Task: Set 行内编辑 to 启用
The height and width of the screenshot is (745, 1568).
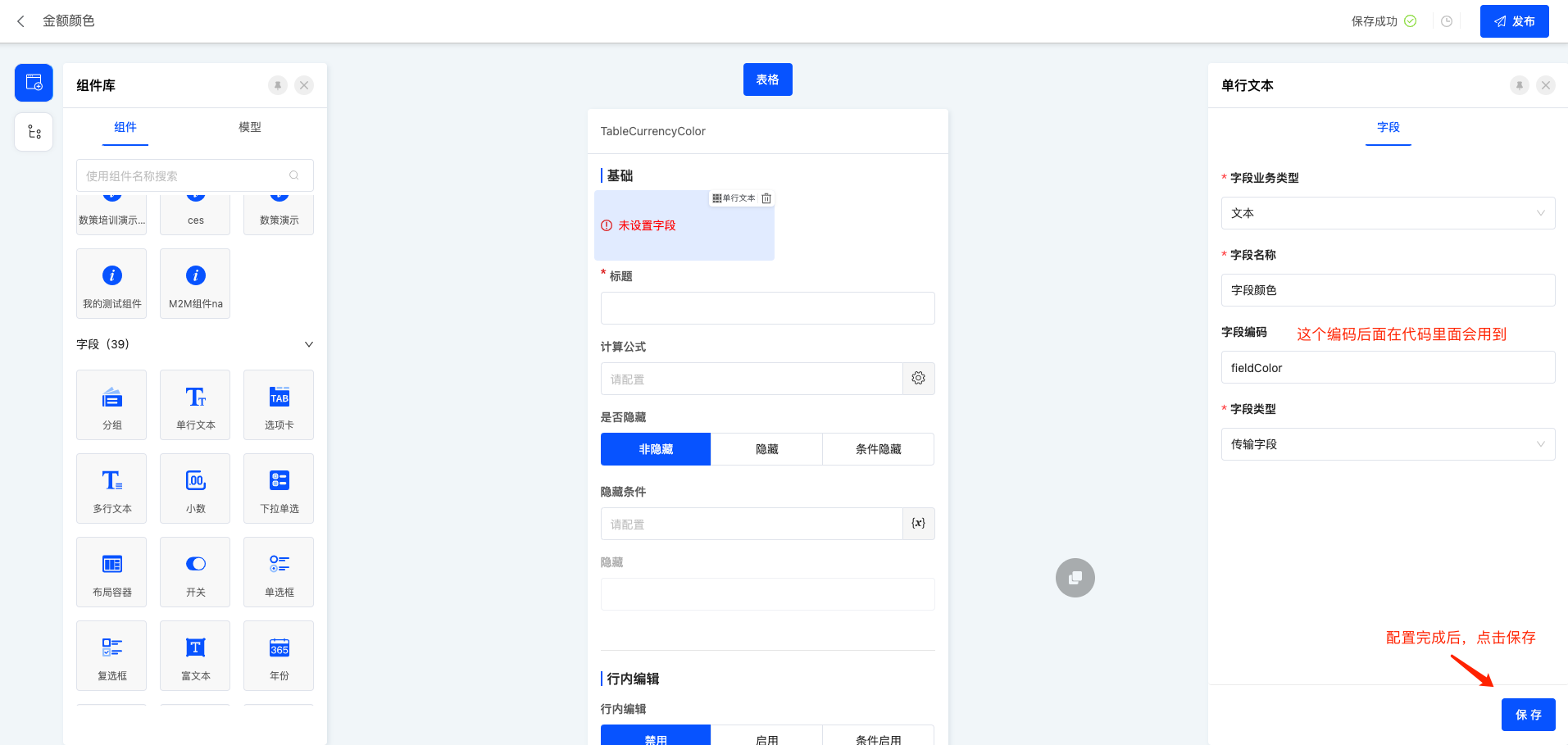Action: point(766,735)
